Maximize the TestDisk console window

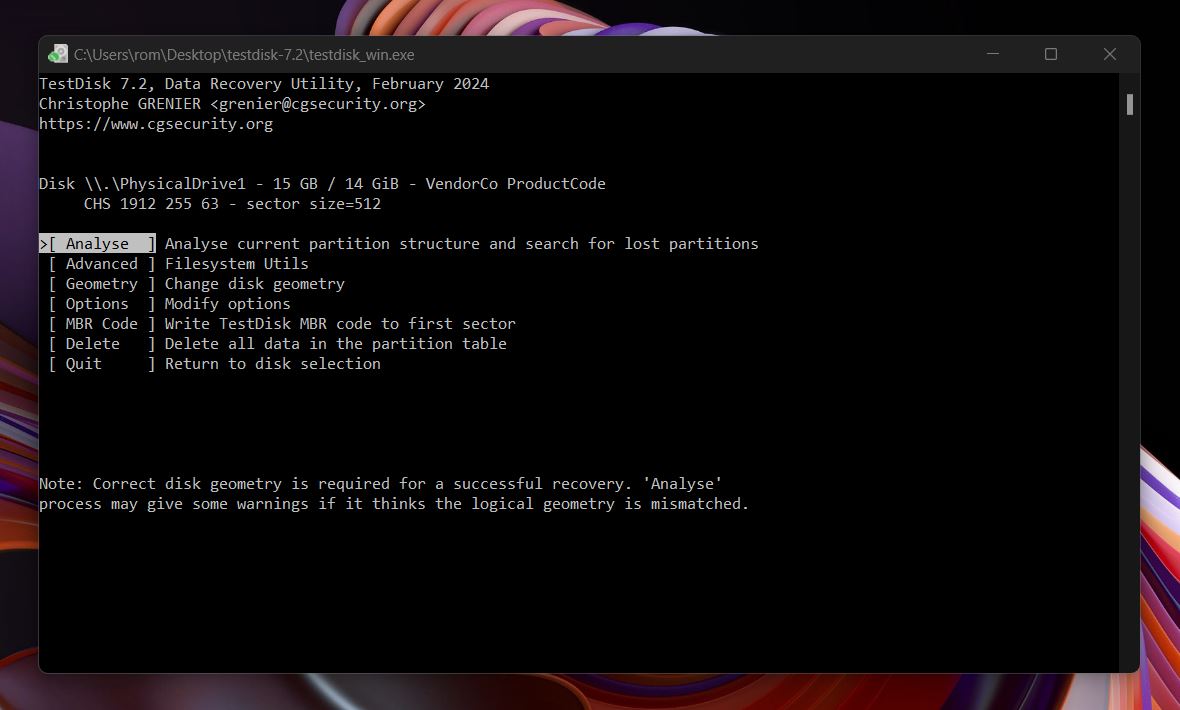[x=1051, y=54]
